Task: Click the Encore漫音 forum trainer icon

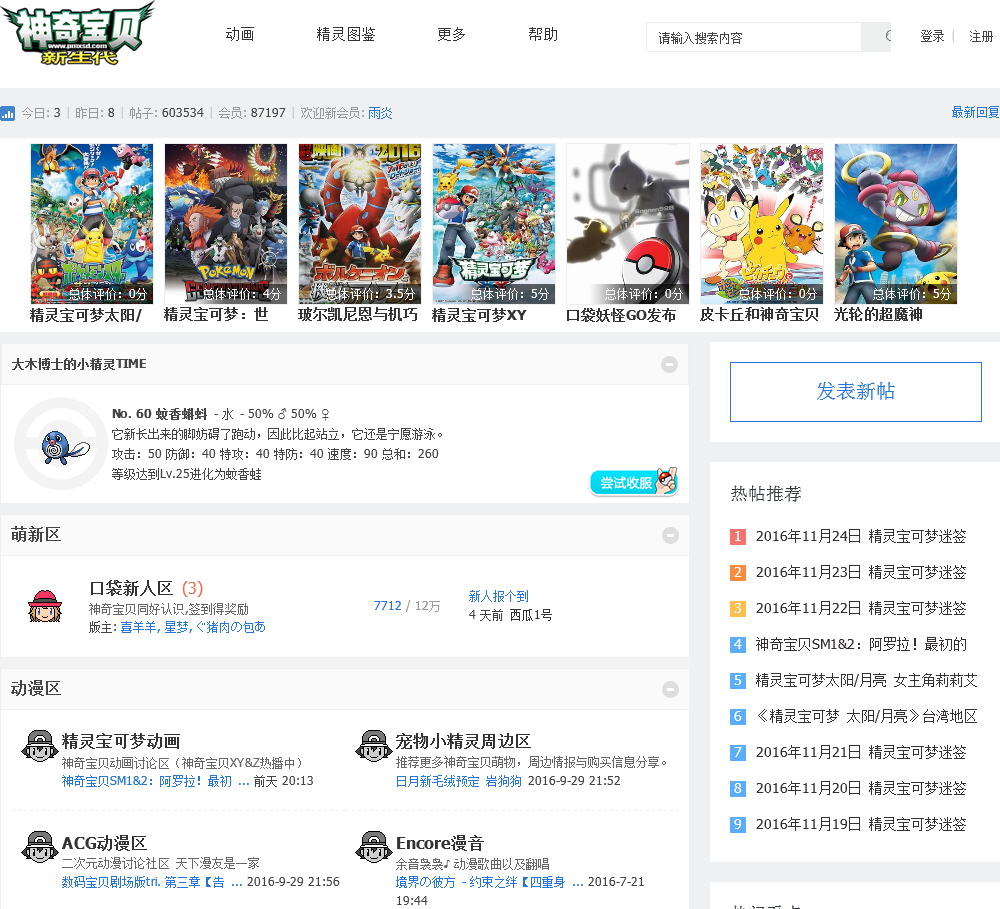Action: coord(374,847)
